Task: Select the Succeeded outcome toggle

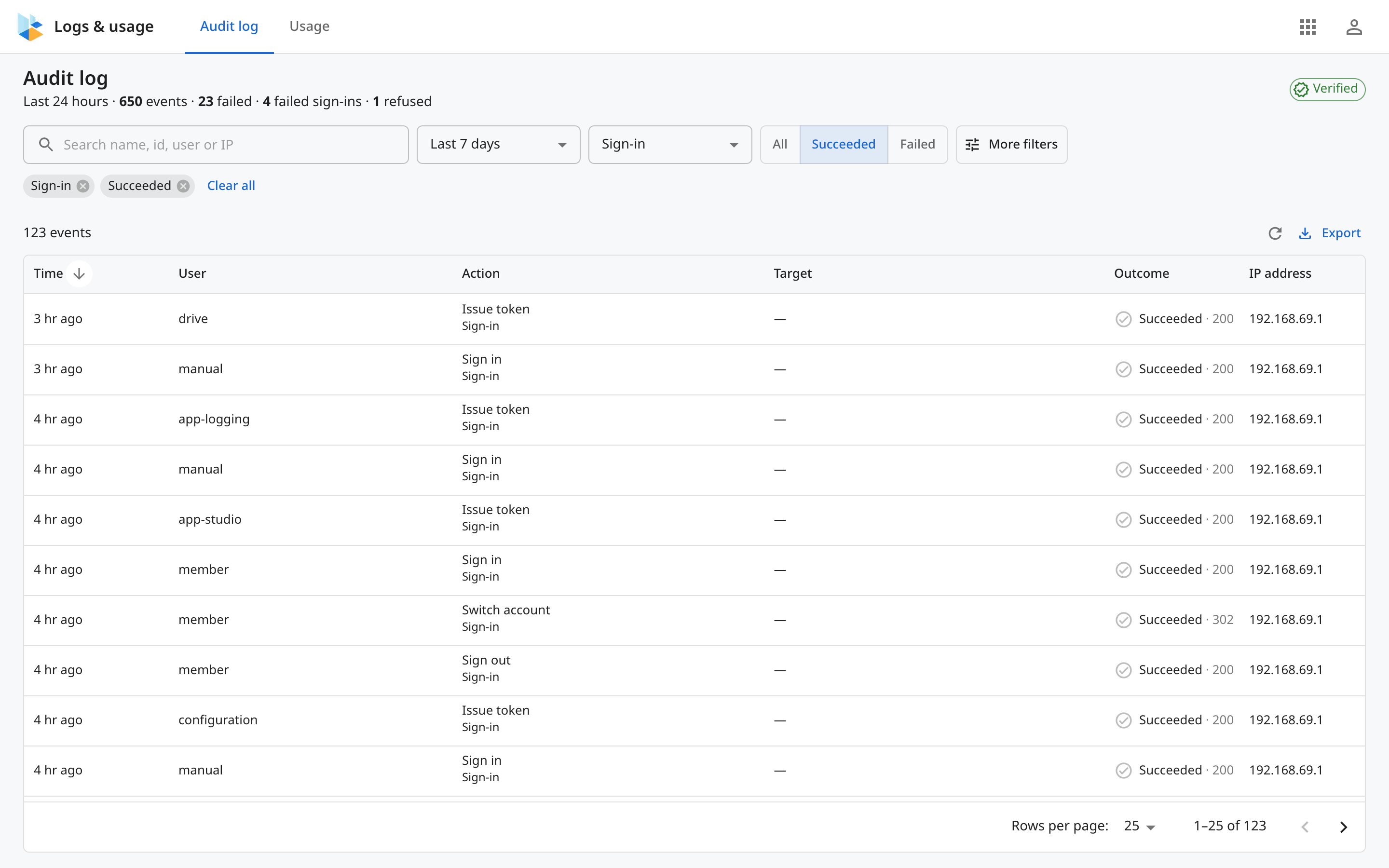Action: [843, 145]
